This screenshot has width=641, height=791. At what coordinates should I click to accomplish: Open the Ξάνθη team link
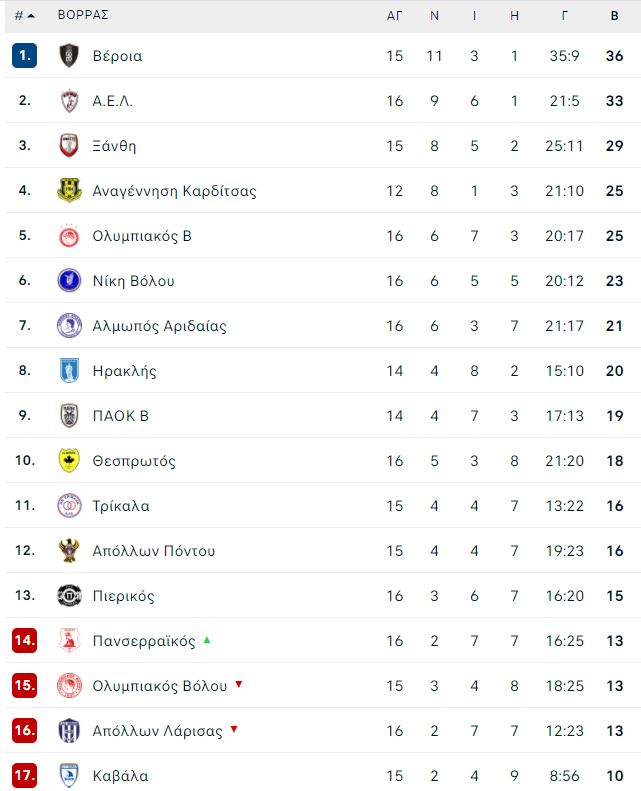114,146
